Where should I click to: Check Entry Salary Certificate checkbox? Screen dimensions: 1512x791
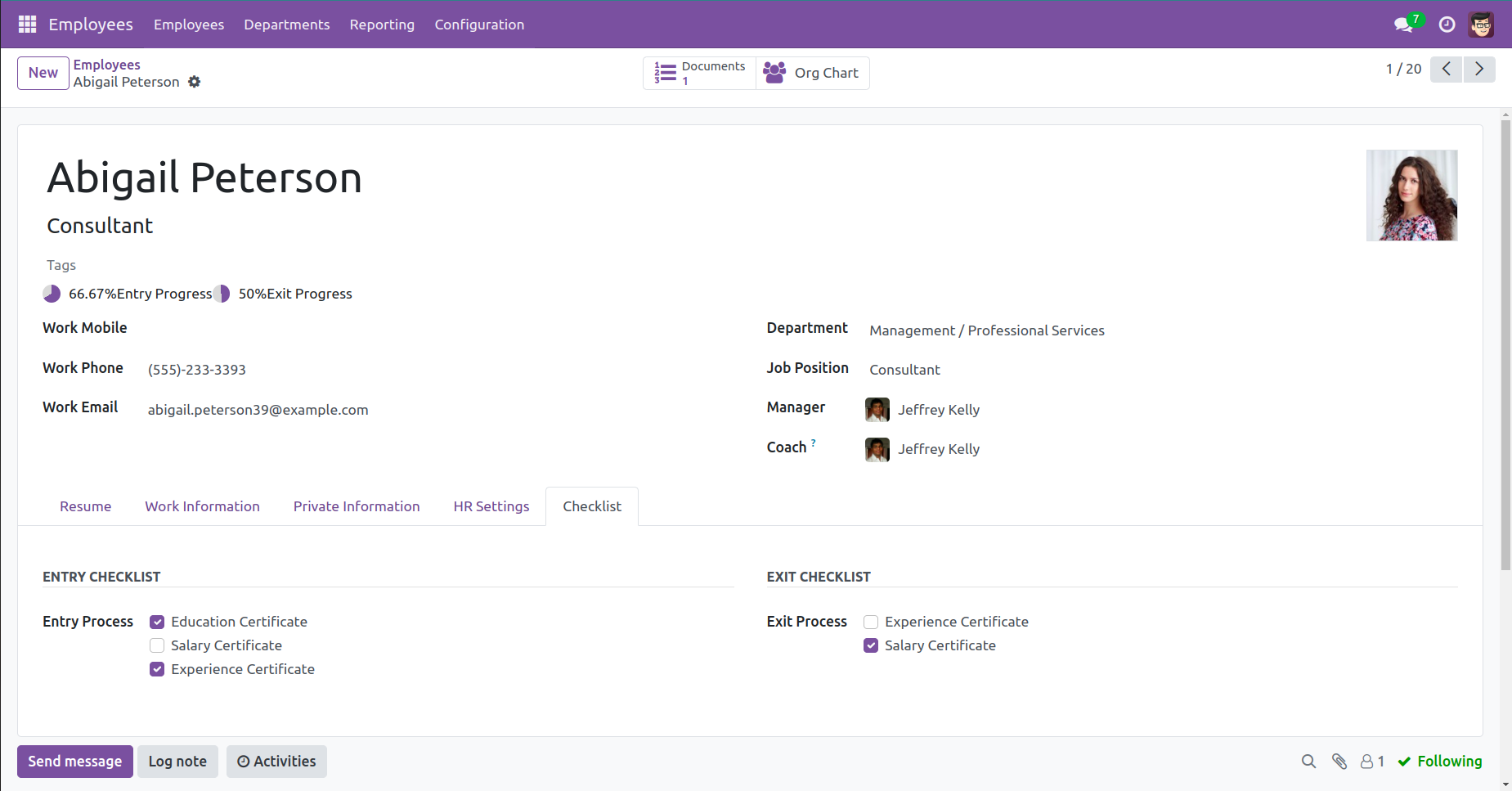pos(157,646)
